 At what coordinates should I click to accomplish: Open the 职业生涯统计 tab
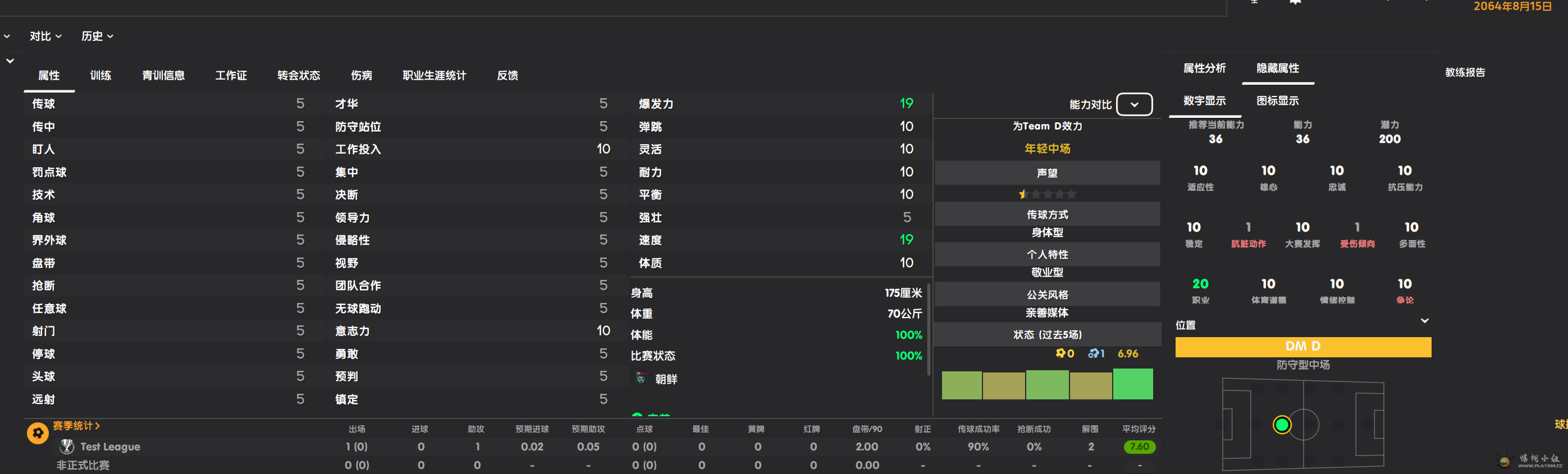pyautogui.click(x=434, y=76)
